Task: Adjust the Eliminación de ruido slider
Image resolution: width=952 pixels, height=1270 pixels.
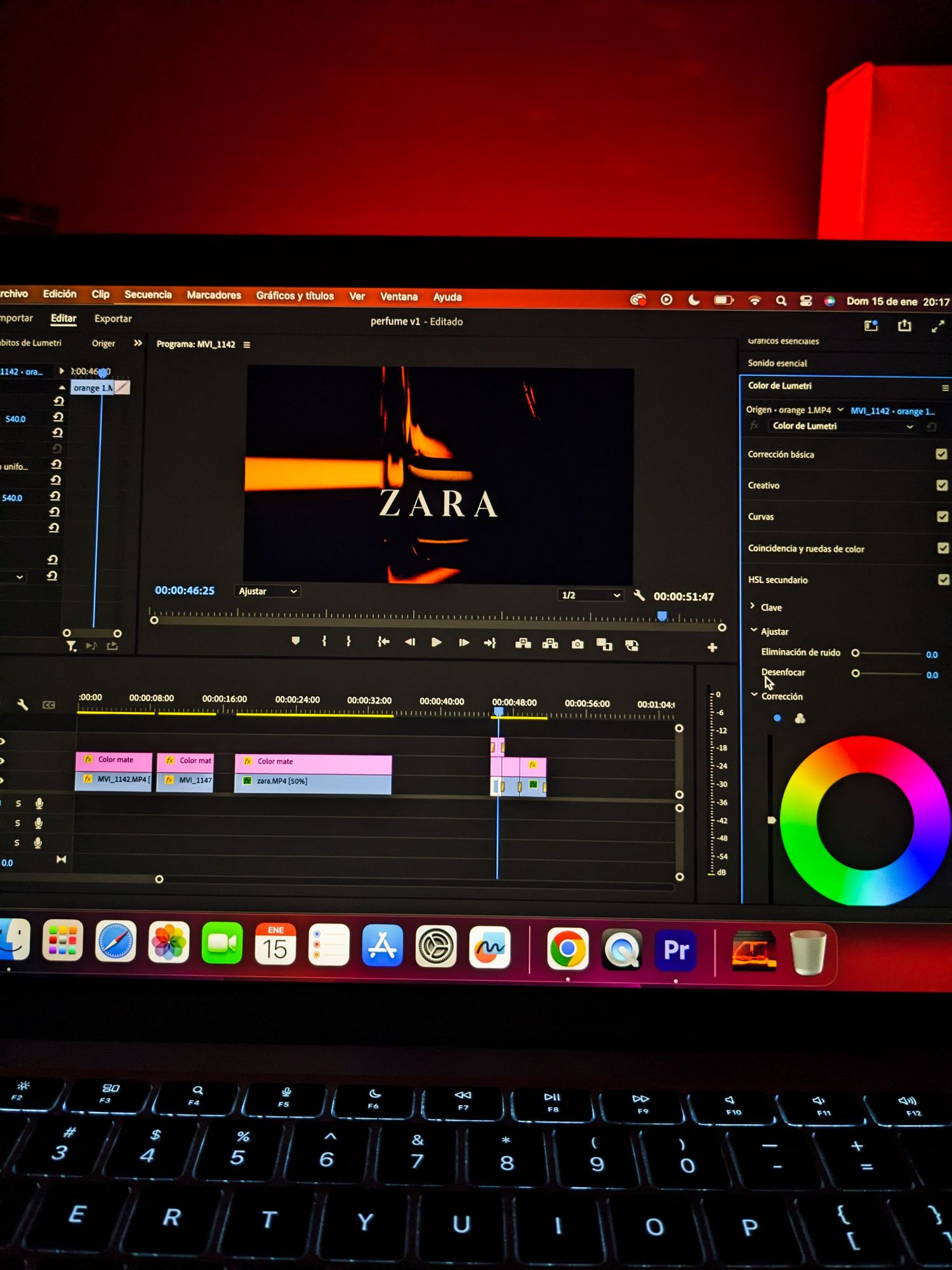Action: [887, 653]
